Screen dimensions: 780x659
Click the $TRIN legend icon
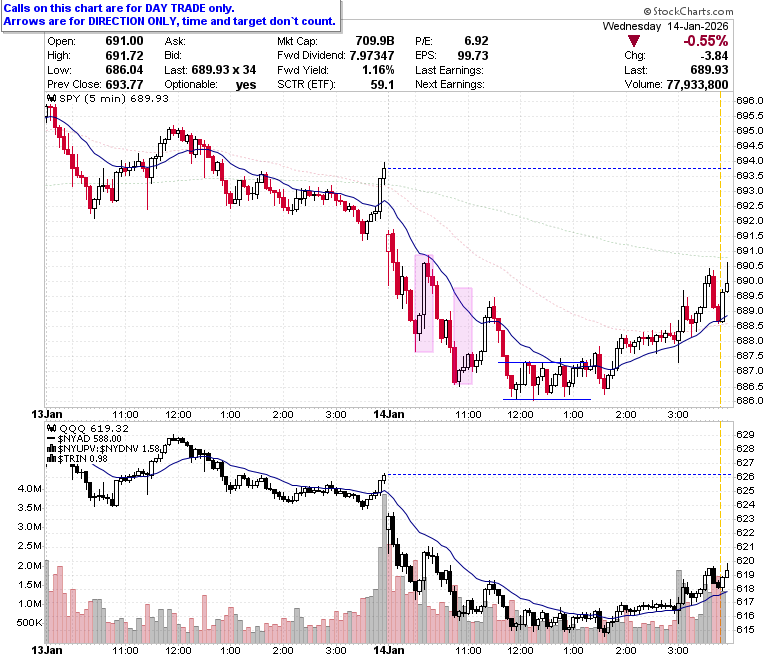51,459
